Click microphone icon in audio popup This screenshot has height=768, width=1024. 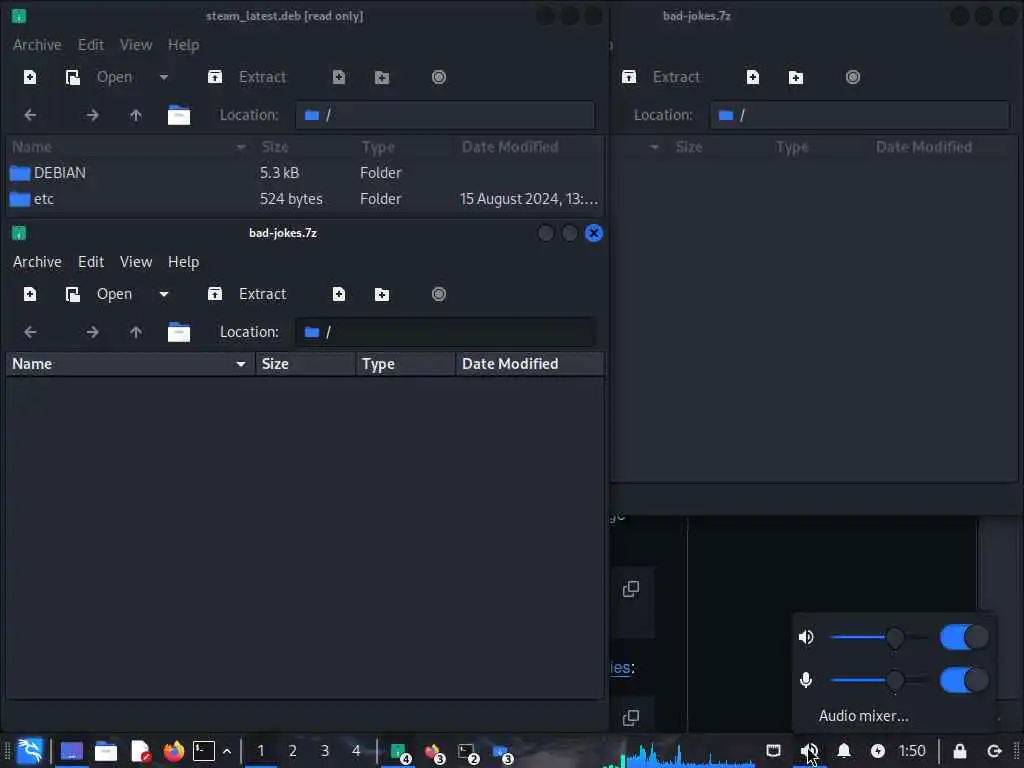(806, 680)
